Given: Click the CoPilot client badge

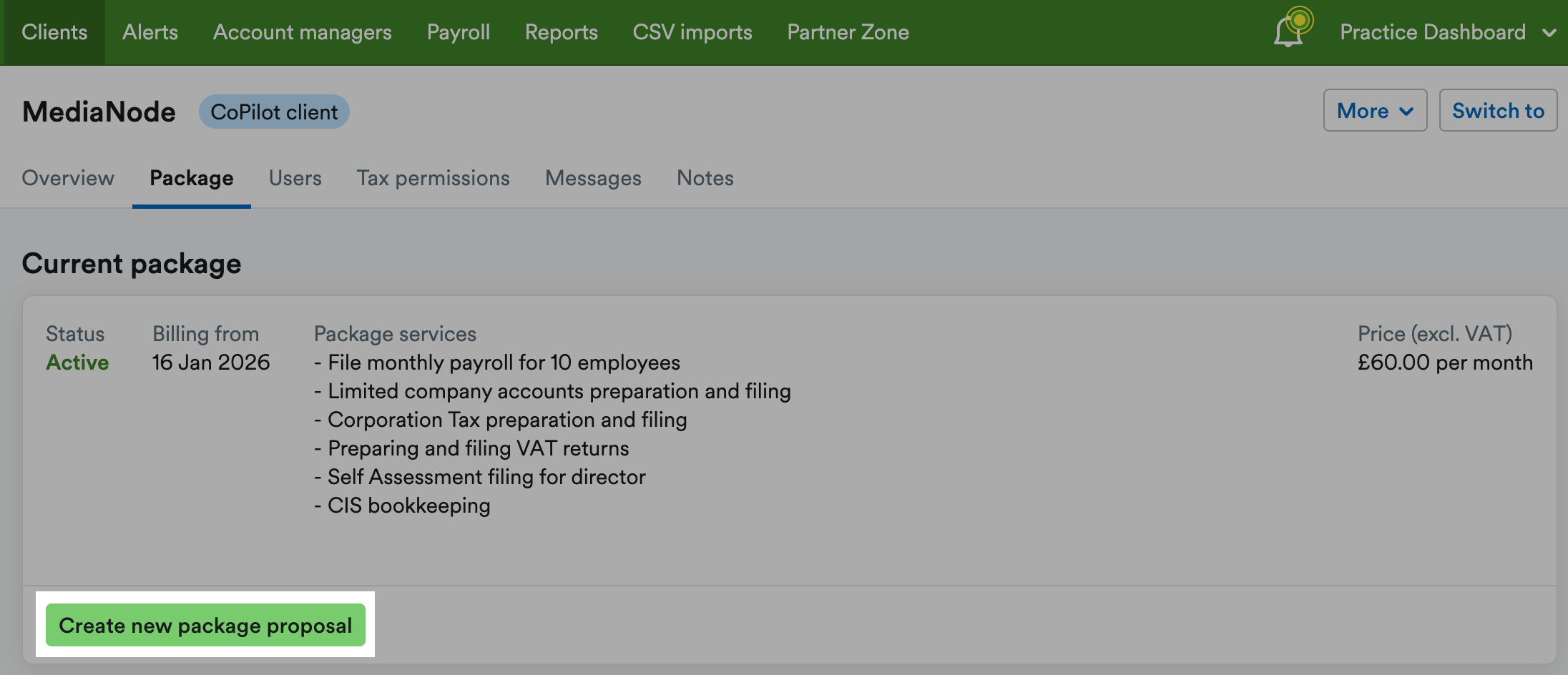Looking at the screenshot, I should 274,112.
